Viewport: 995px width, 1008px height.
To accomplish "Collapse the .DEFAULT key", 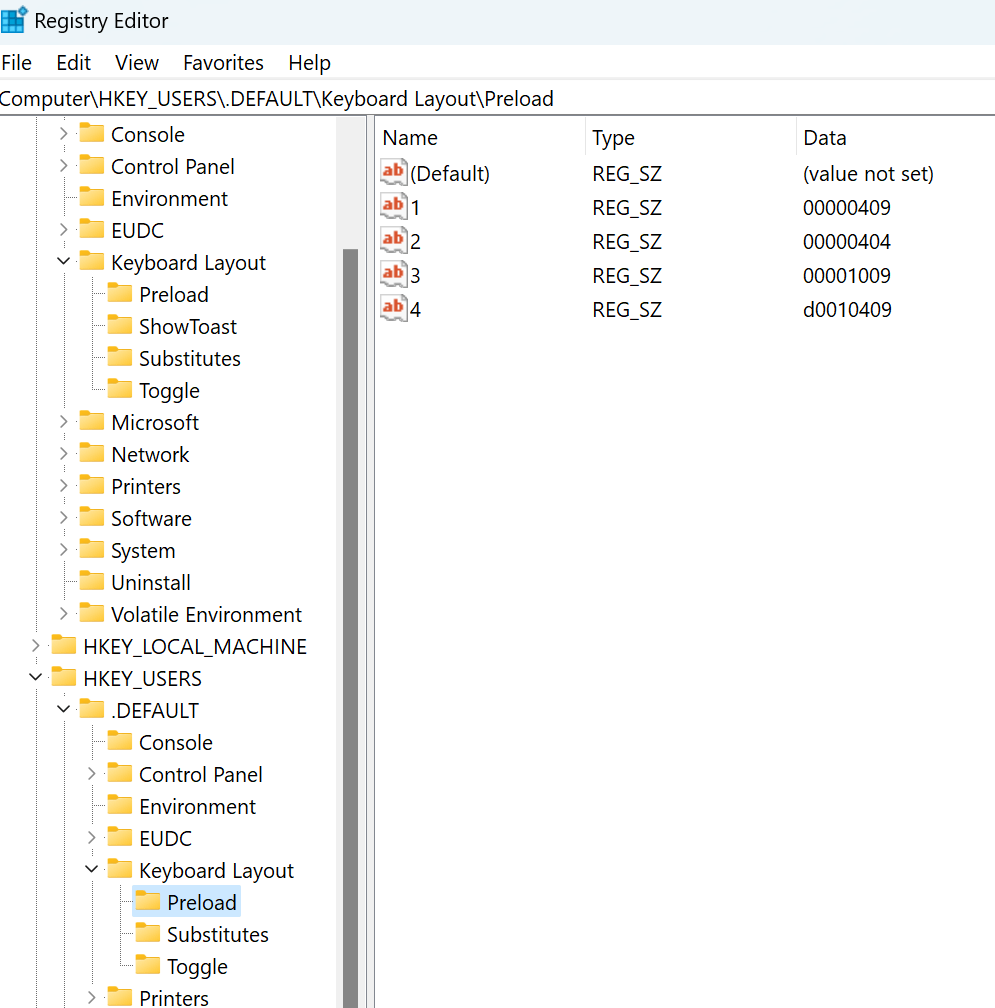I will [x=63, y=710].
